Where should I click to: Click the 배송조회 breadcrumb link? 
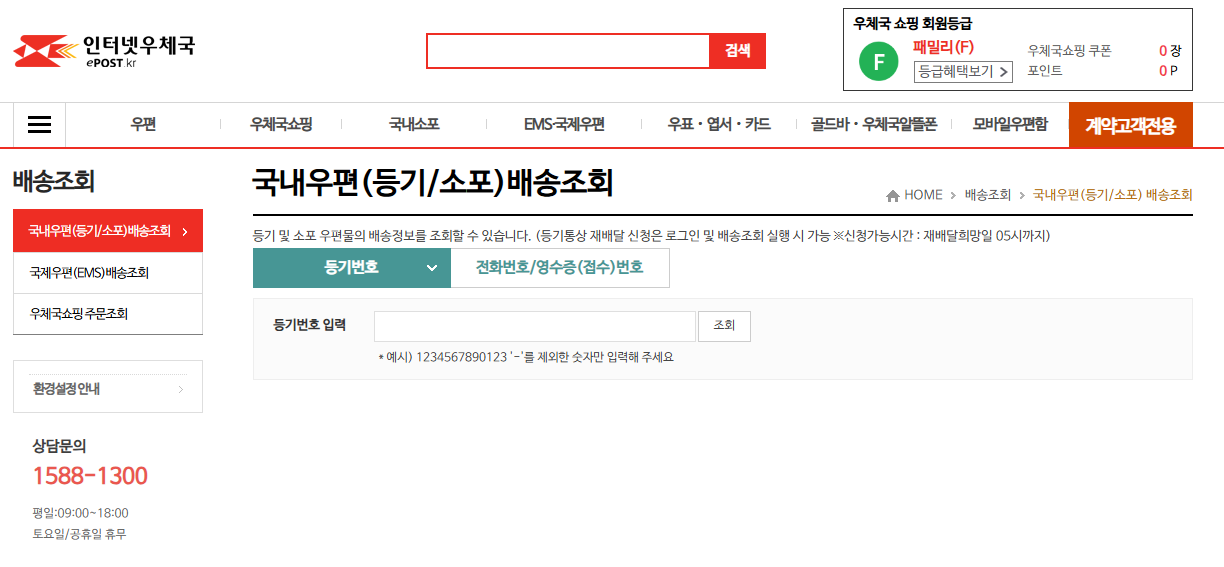coord(988,195)
